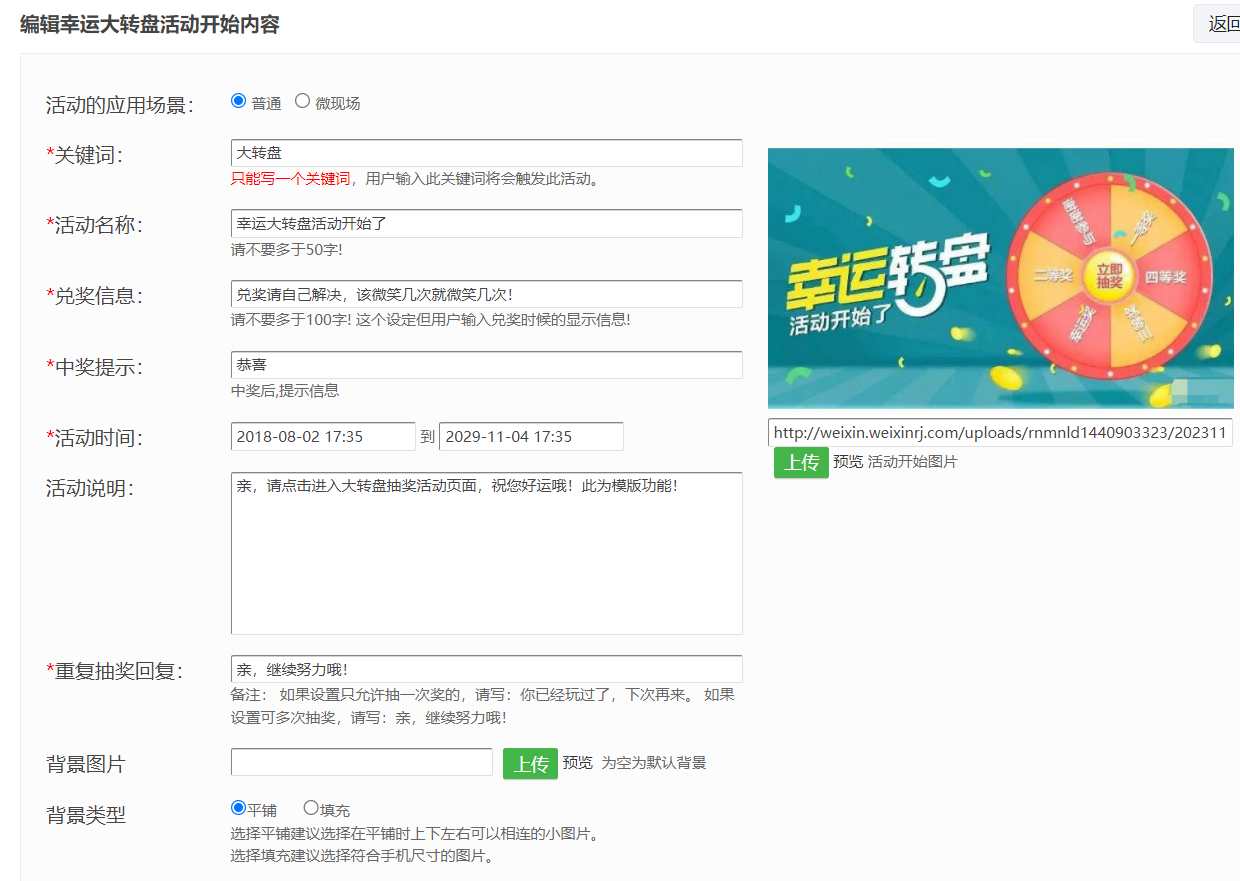Choose 填充 background type
Image resolution: width=1240 pixels, height=881 pixels.
(311, 808)
